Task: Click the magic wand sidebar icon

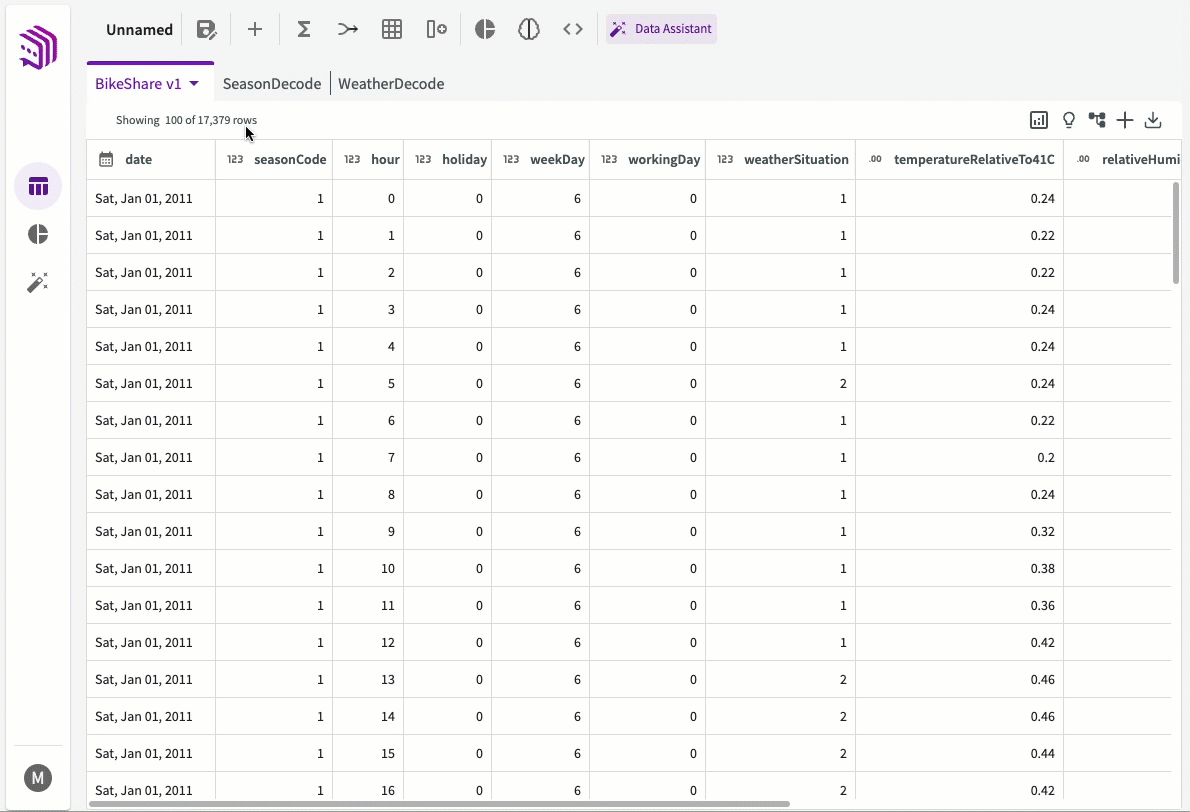Action: [38, 282]
